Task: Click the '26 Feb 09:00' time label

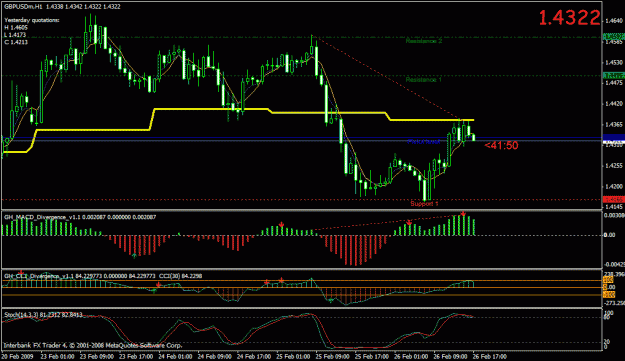Action: point(450,356)
